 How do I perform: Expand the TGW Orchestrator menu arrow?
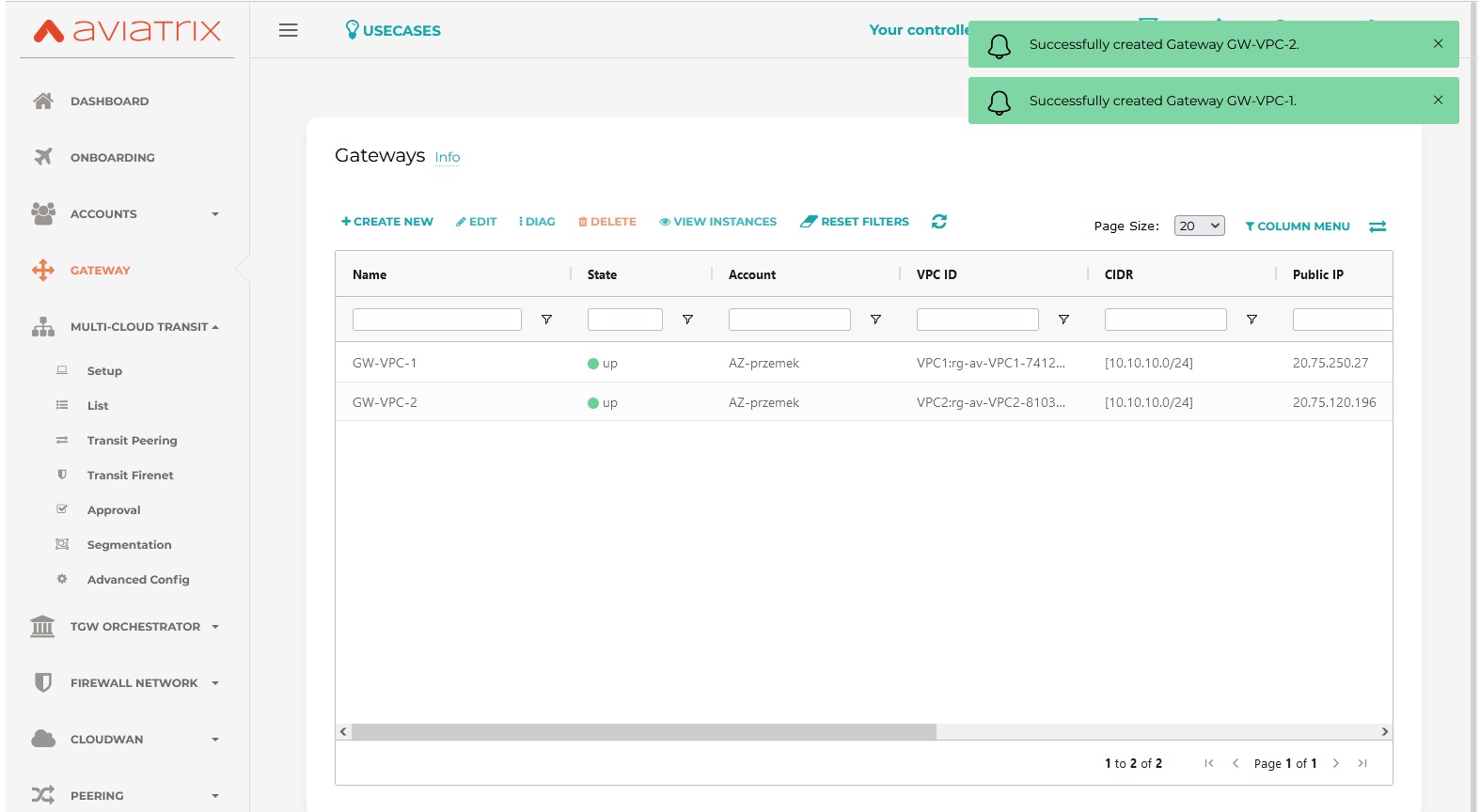click(x=215, y=627)
